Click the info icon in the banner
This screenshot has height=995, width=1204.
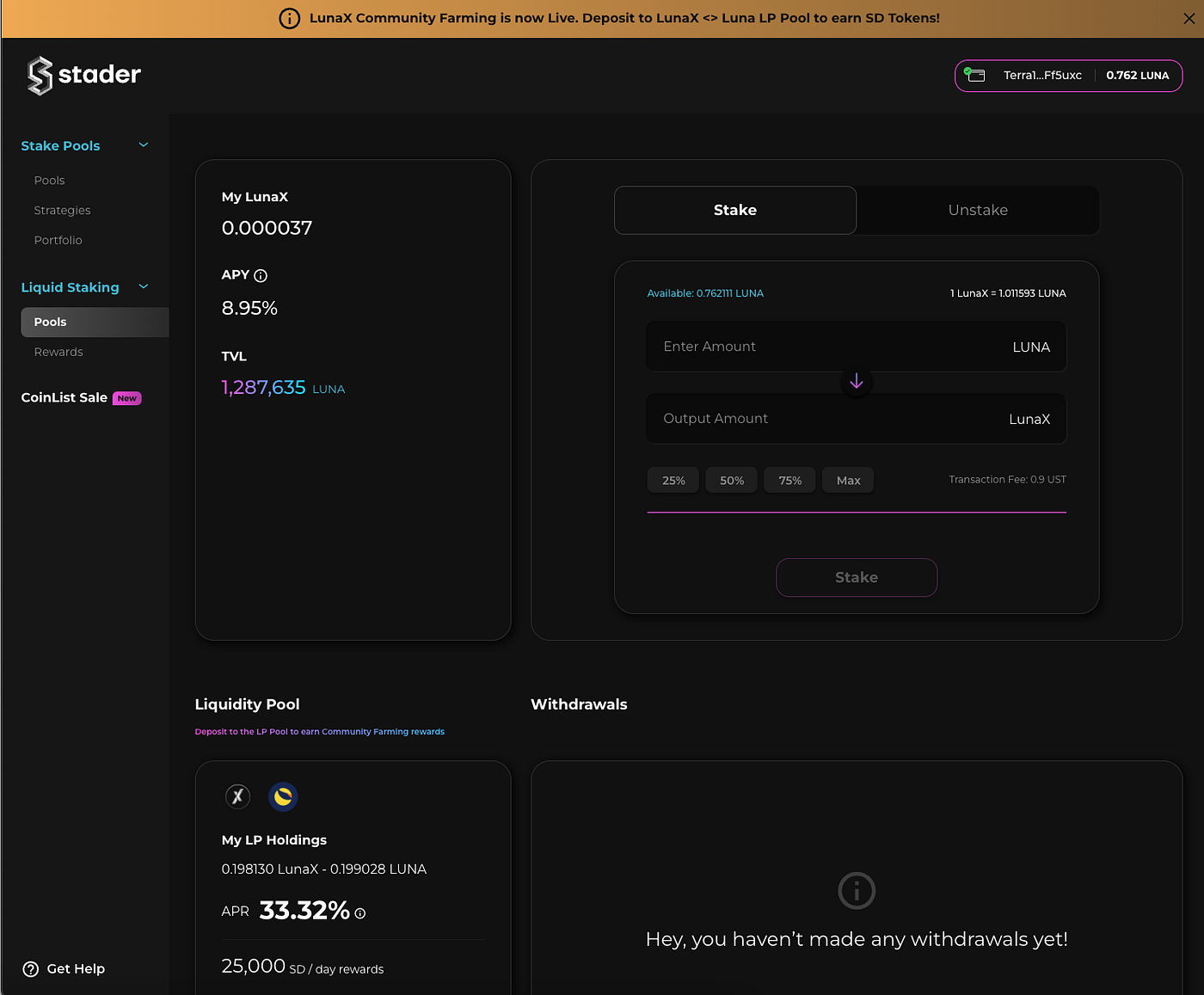[x=290, y=18]
